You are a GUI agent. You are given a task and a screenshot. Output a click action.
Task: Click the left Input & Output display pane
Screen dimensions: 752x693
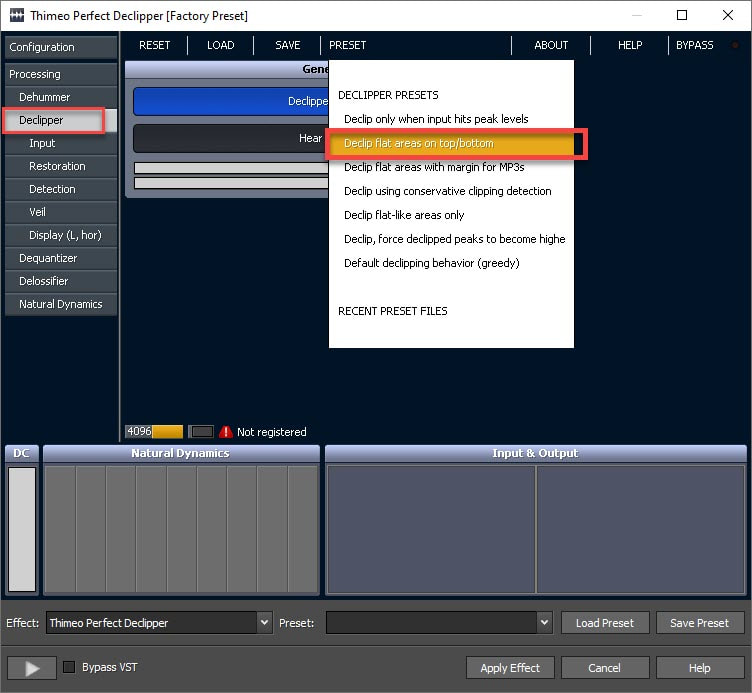(431, 529)
